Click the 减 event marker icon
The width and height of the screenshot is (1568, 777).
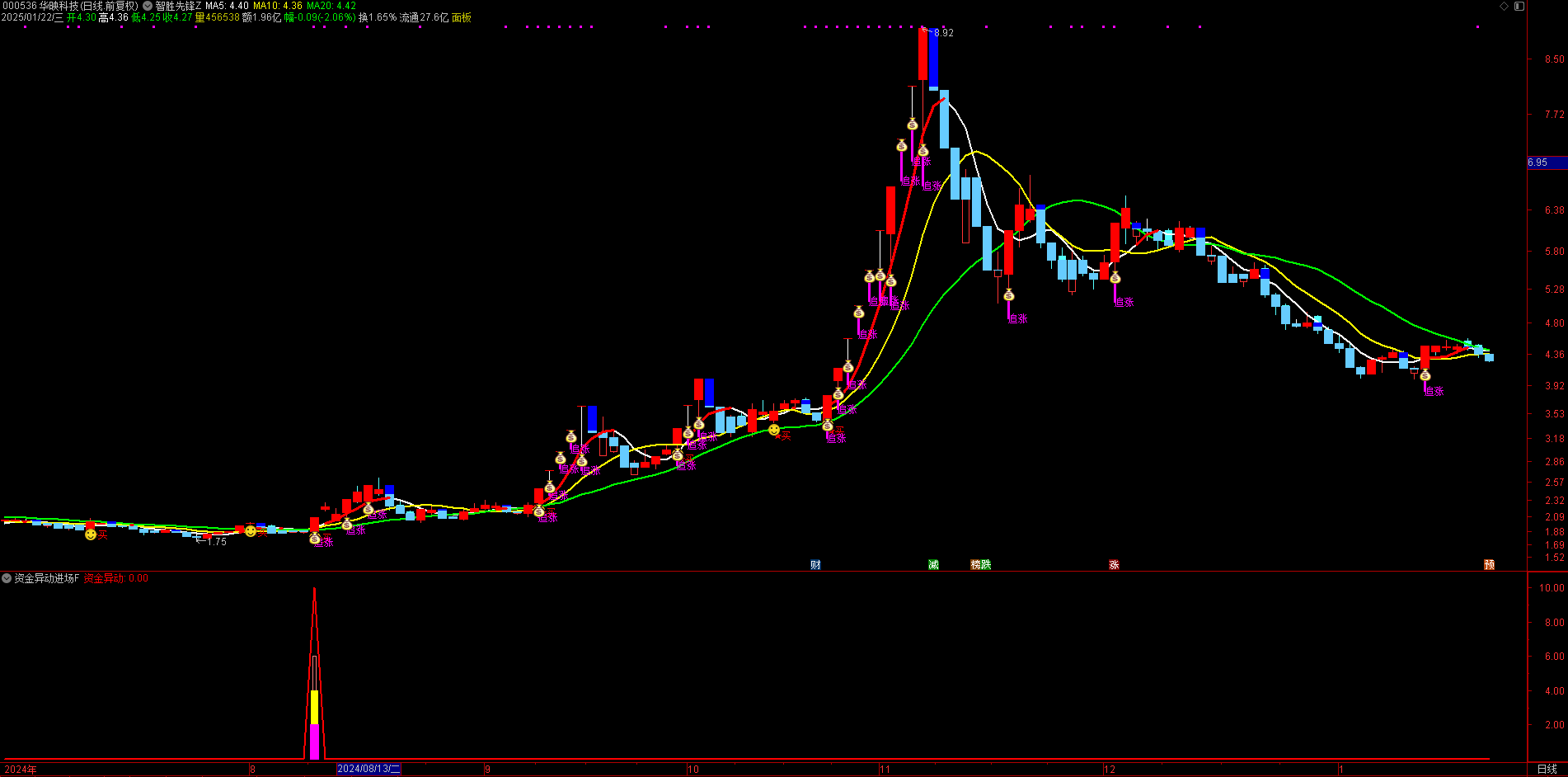tap(933, 565)
